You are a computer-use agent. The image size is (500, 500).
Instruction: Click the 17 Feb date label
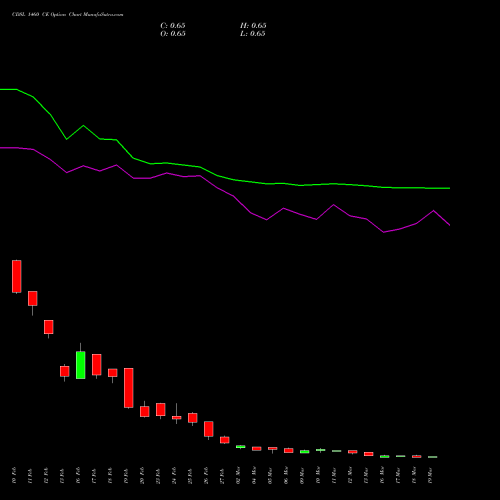click(x=94, y=475)
